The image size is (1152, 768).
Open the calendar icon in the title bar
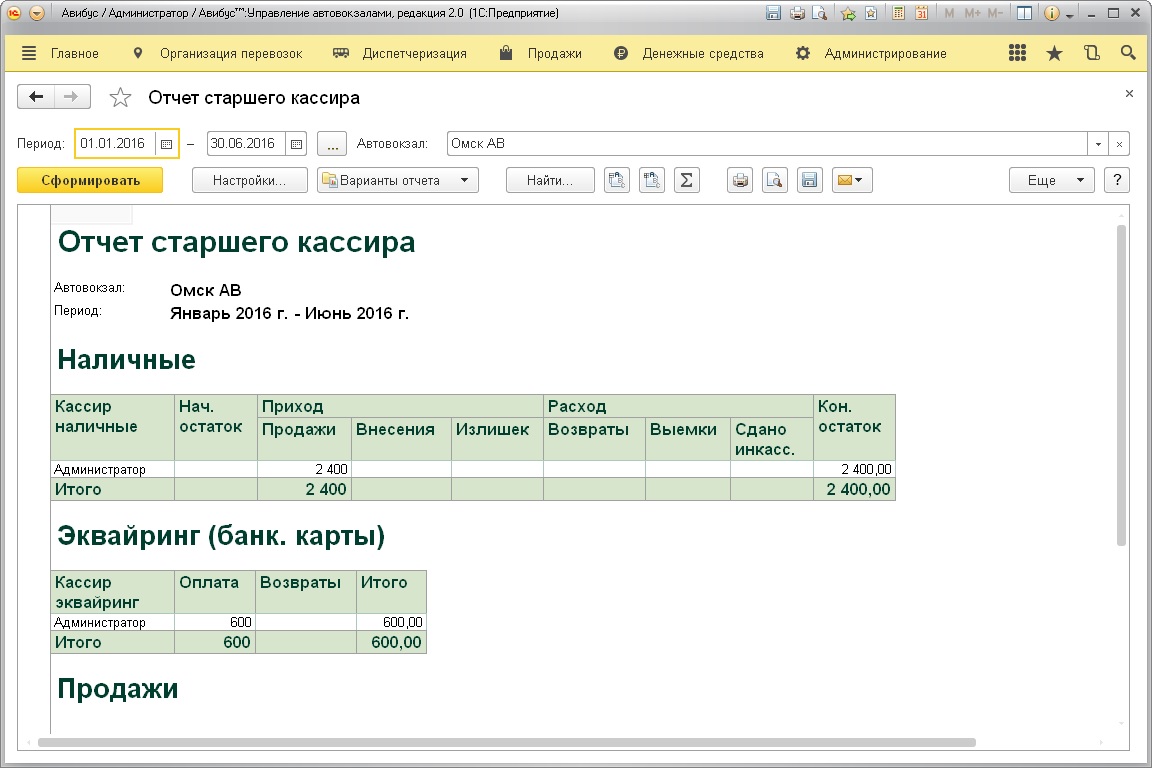pyautogui.click(x=921, y=14)
